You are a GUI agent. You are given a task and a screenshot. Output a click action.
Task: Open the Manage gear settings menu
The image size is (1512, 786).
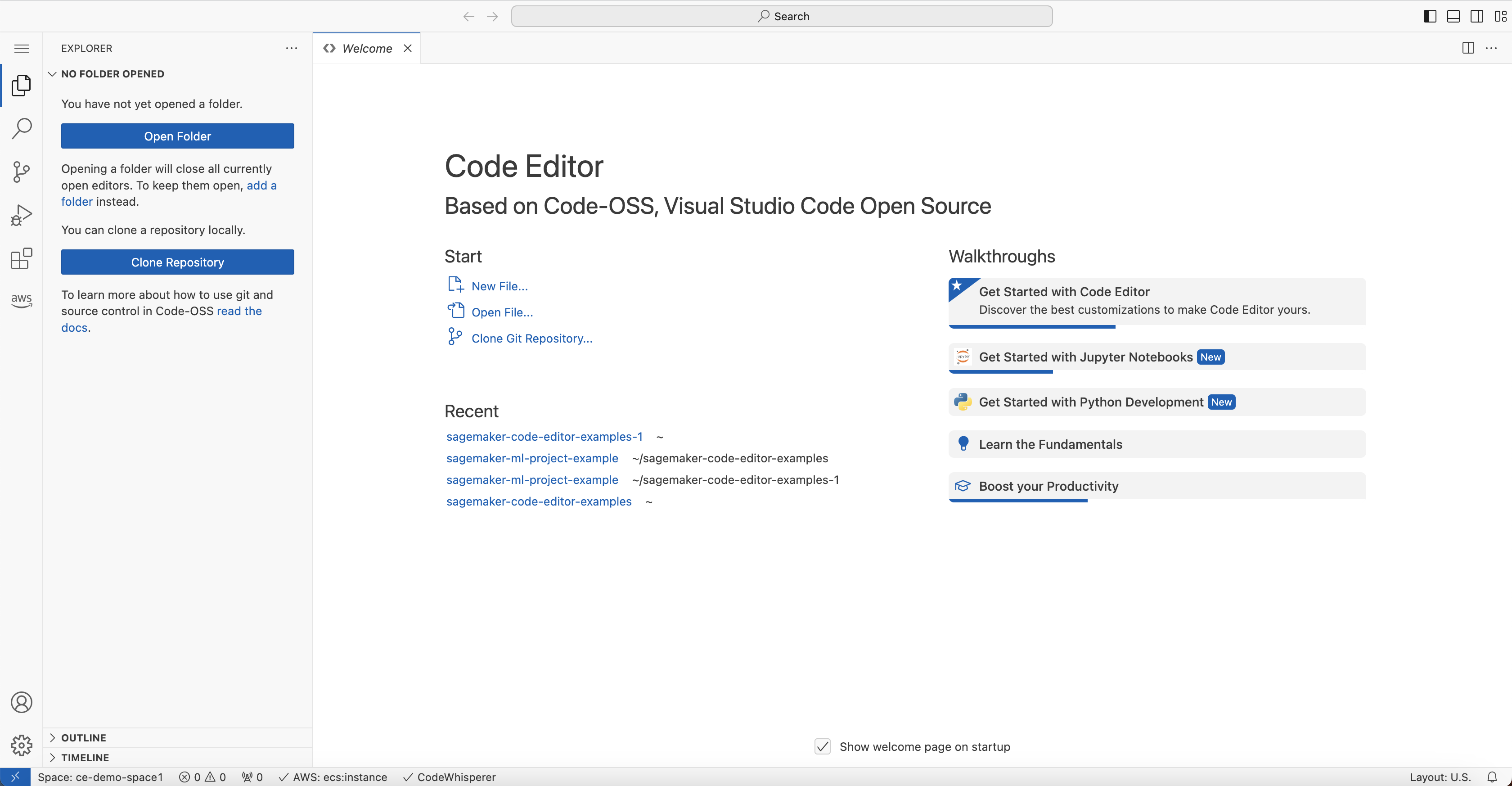(x=21, y=745)
